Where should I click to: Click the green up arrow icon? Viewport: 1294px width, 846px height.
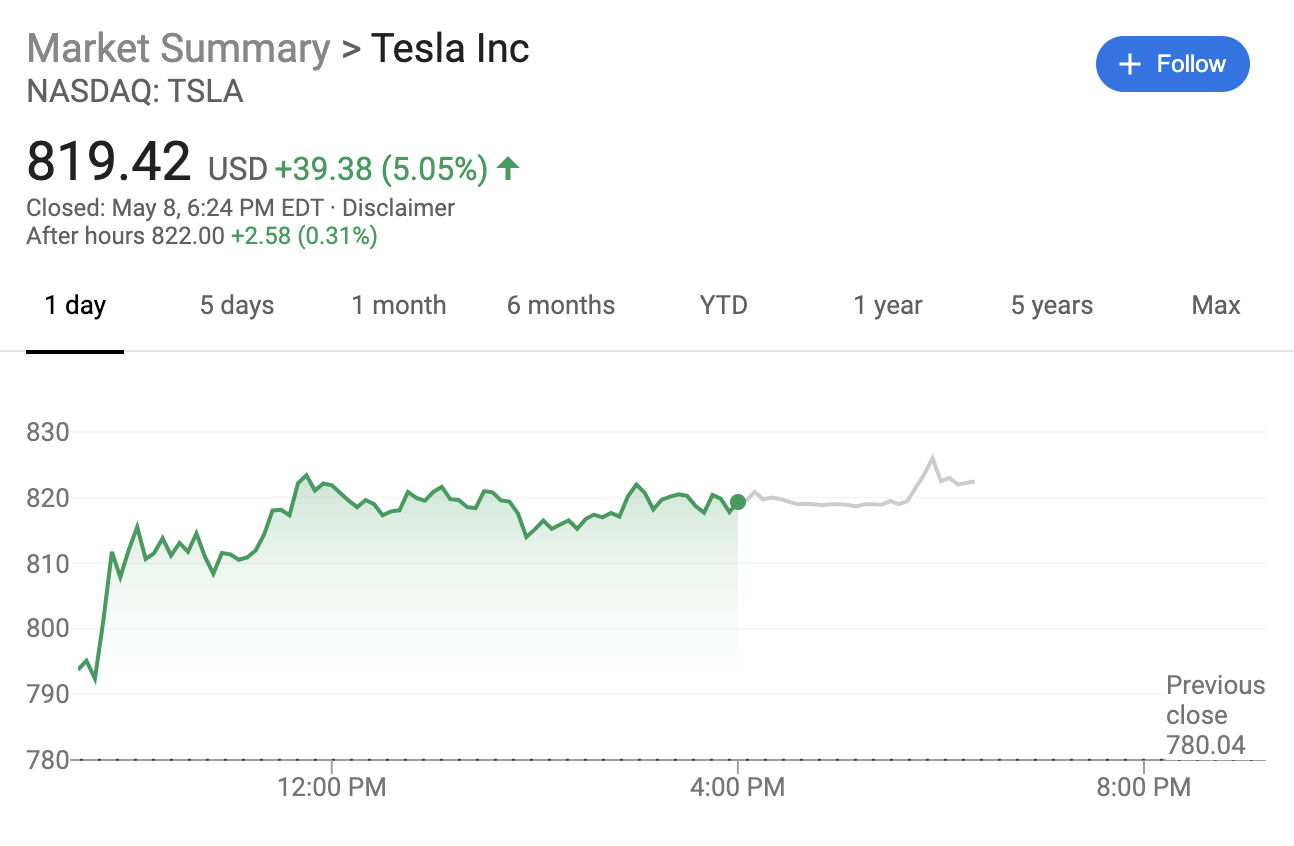pyautogui.click(x=508, y=168)
